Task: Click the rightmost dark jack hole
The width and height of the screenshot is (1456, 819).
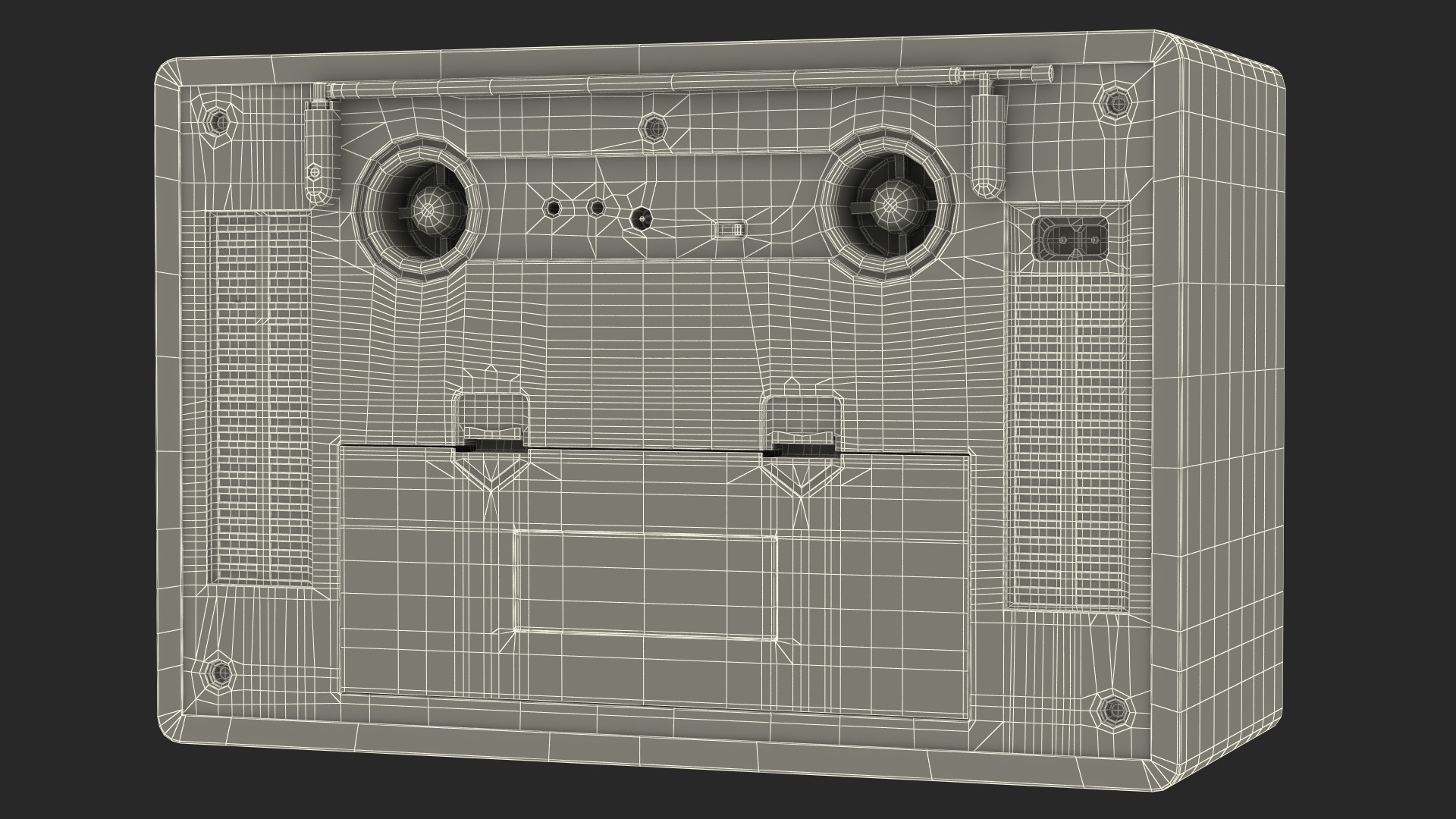Action: point(642,218)
